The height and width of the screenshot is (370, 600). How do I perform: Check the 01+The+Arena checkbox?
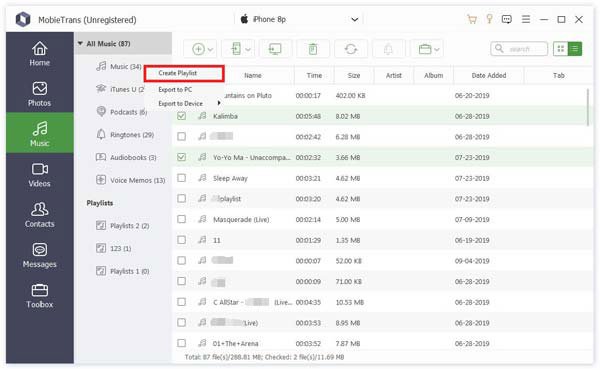pos(181,343)
